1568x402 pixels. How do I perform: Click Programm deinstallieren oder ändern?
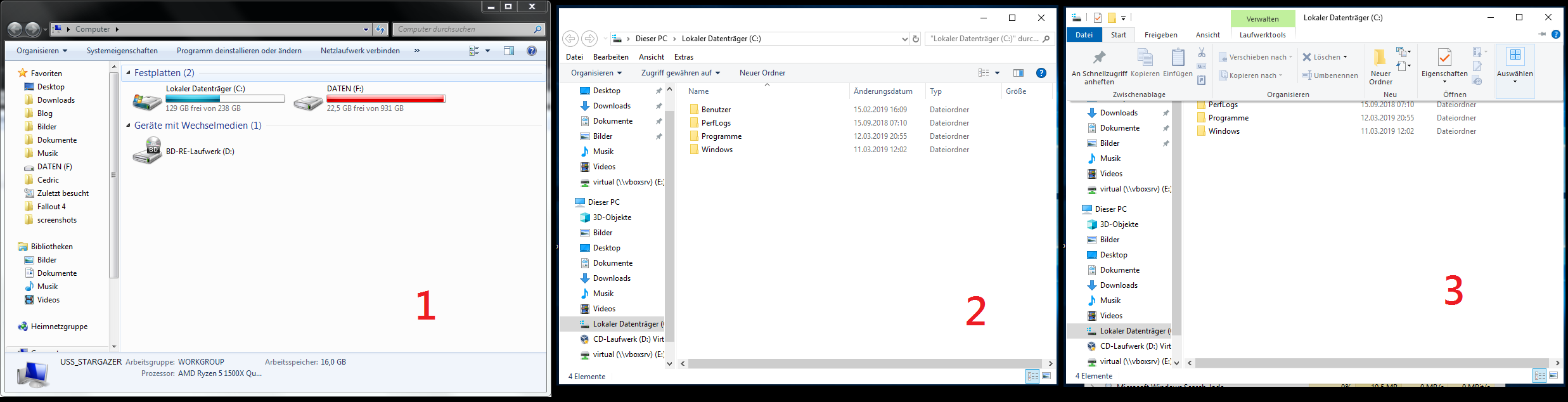coord(239,51)
